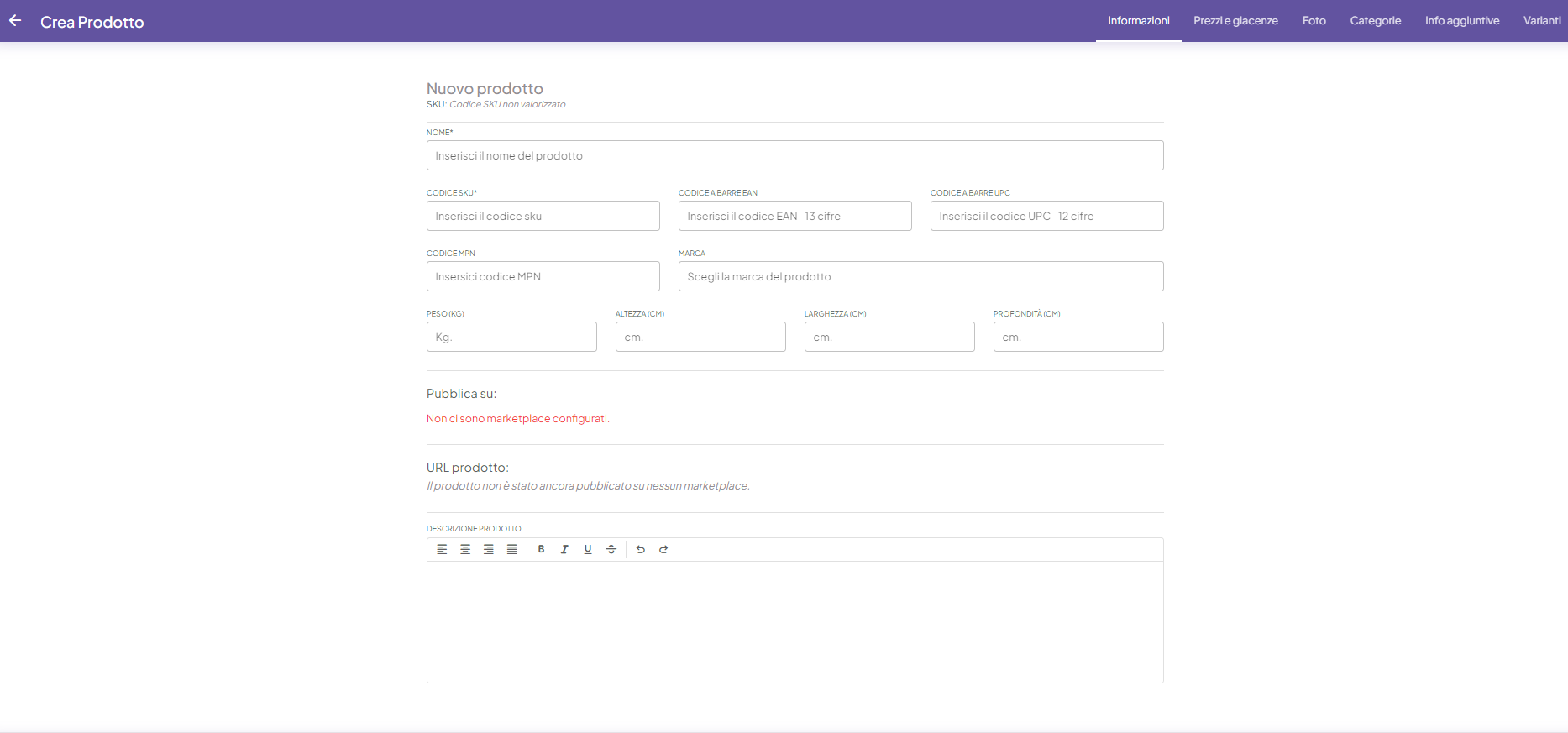Viewport: 1568px width, 733px height.
Task: Click inside the product description text area
Action: (x=795, y=622)
